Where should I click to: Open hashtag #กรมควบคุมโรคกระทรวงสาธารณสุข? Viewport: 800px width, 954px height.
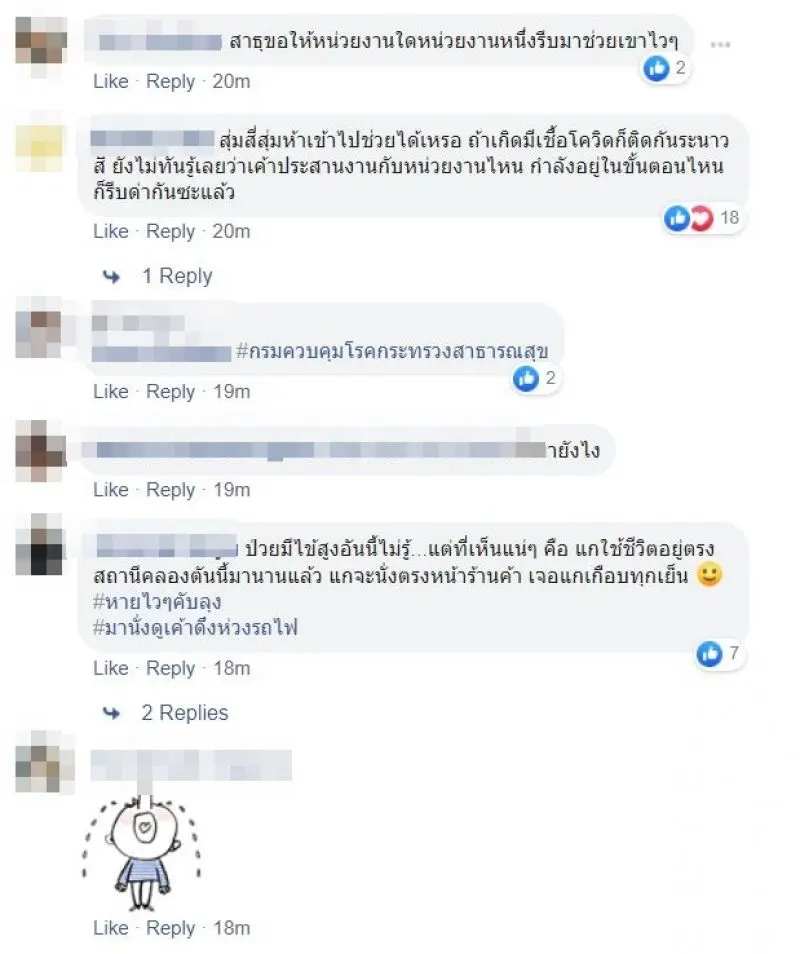tap(392, 351)
